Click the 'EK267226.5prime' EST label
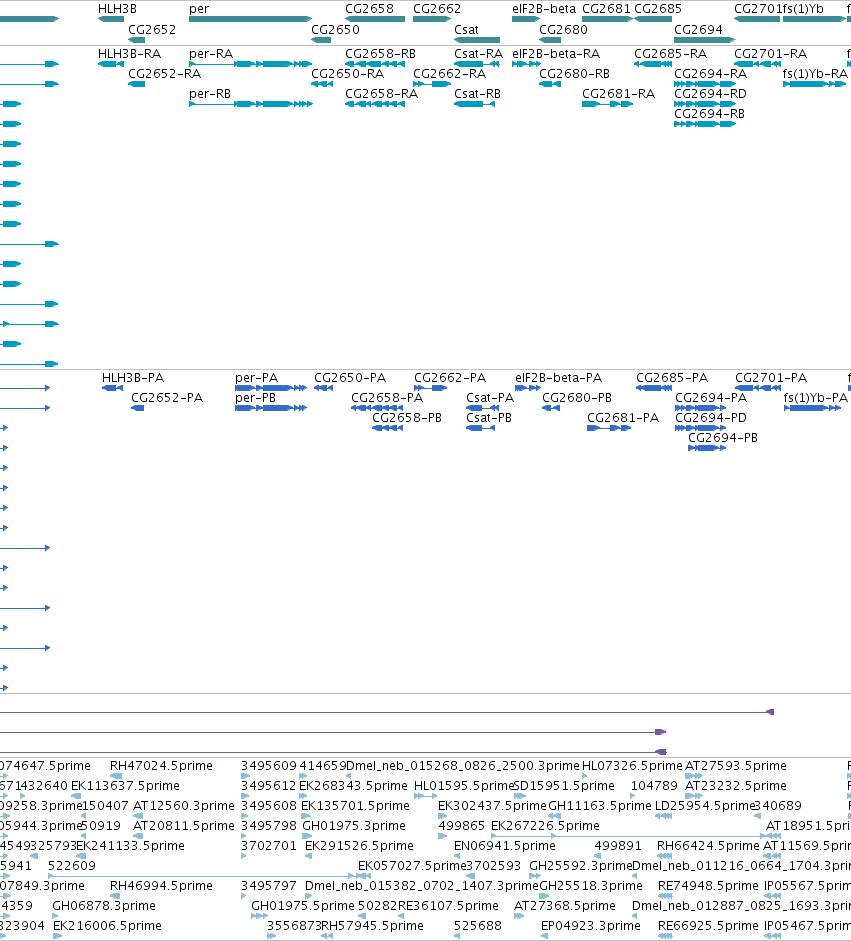This screenshot has width=851, height=941. [545, 826]
